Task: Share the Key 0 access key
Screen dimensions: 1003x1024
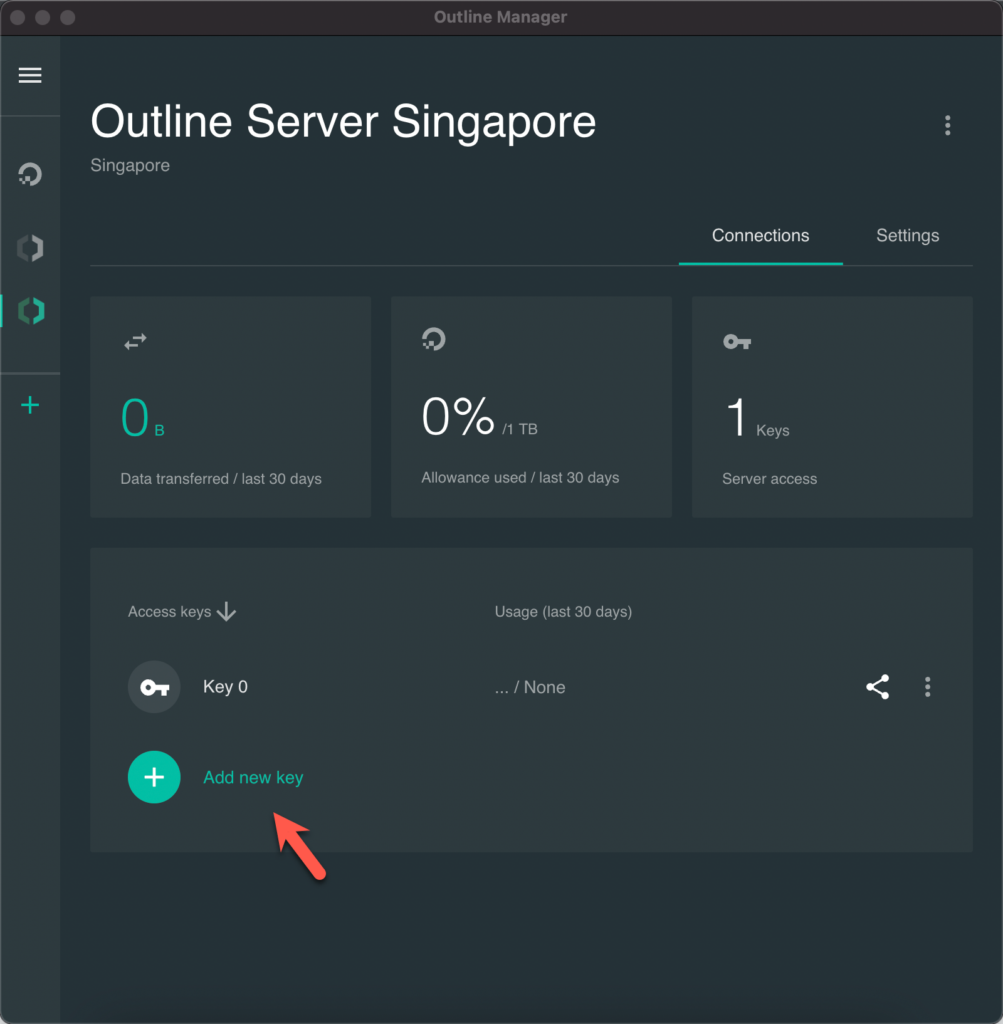Action: 877,687
